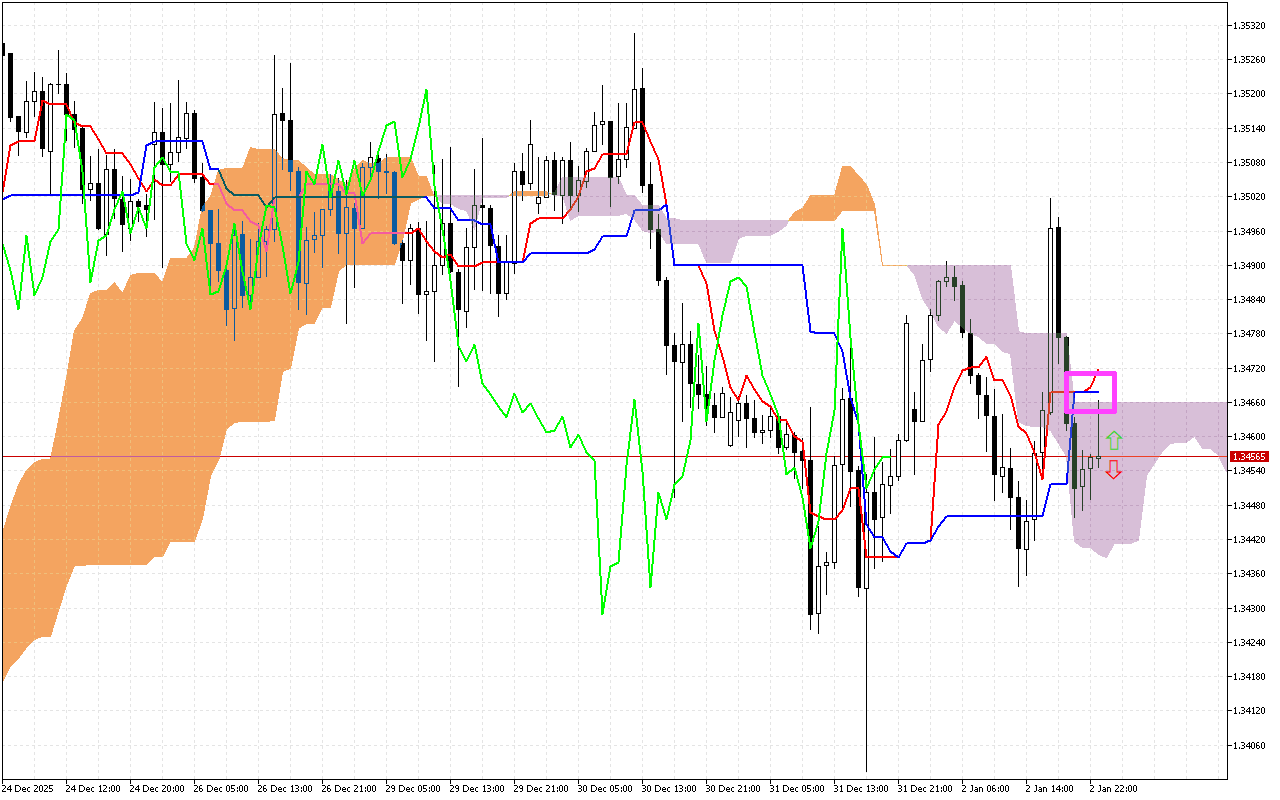Click the purple Ichimoku cloud projection area
1280x800 pixels.
click(x=1180, y=420)
